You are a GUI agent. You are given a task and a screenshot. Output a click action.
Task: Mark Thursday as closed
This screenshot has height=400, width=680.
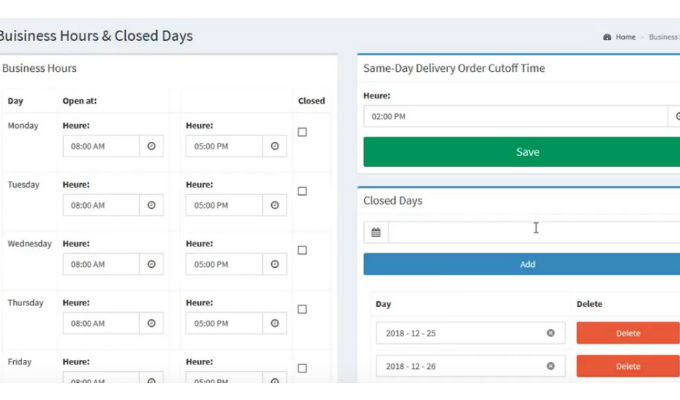coord(302,309)
